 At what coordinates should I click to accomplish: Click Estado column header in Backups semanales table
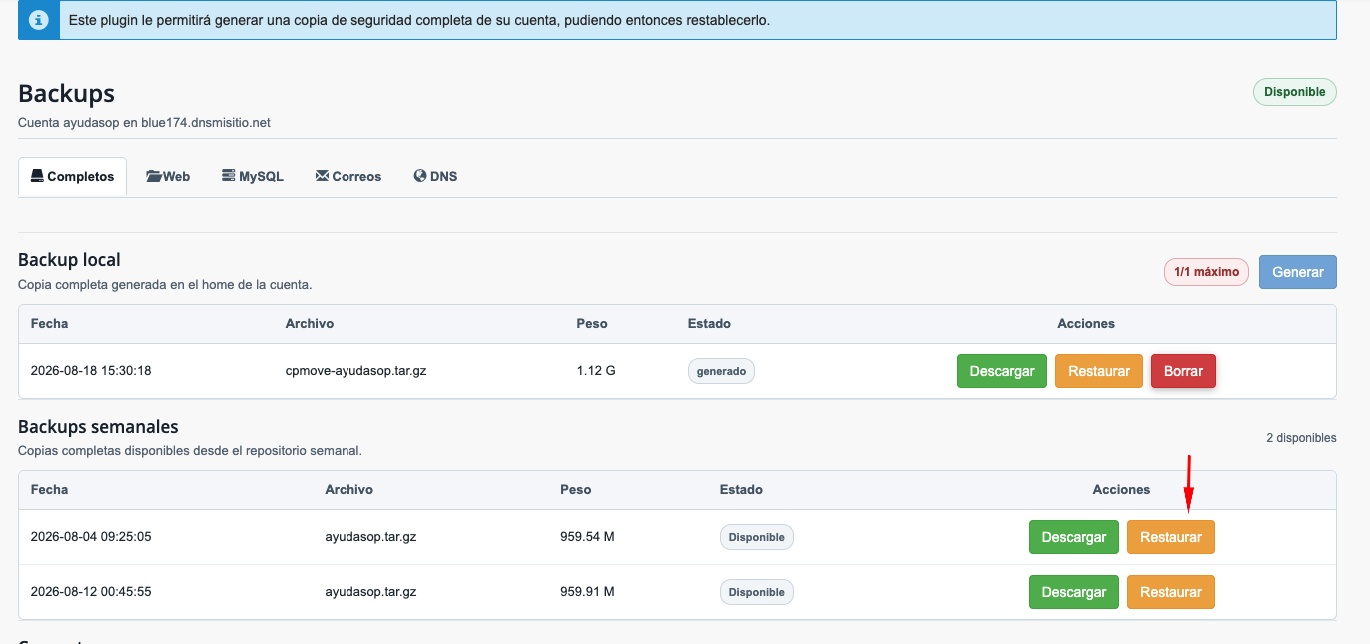pos(741,490)
